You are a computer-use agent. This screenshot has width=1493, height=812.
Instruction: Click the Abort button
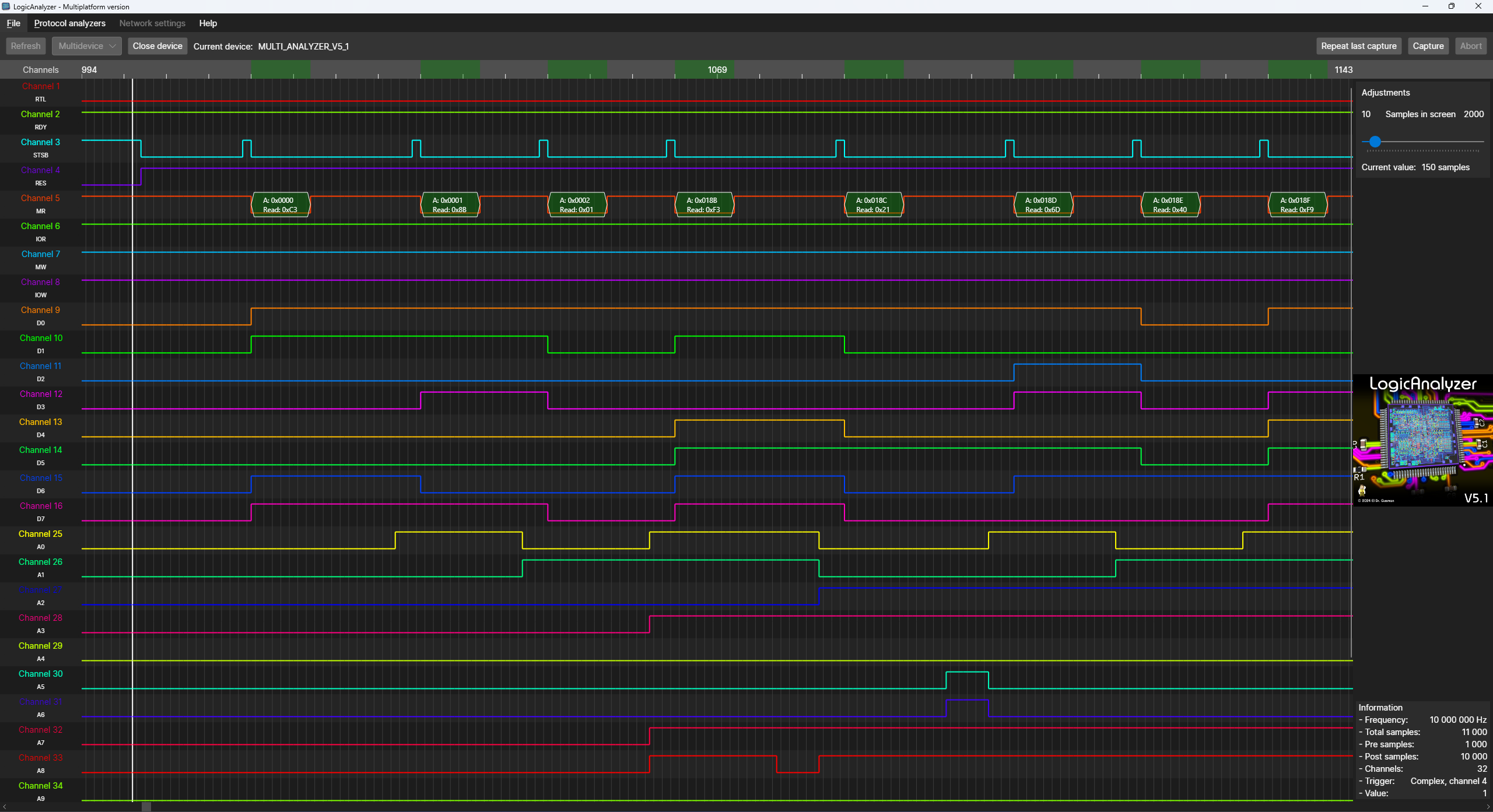(x=1471, y=46)
